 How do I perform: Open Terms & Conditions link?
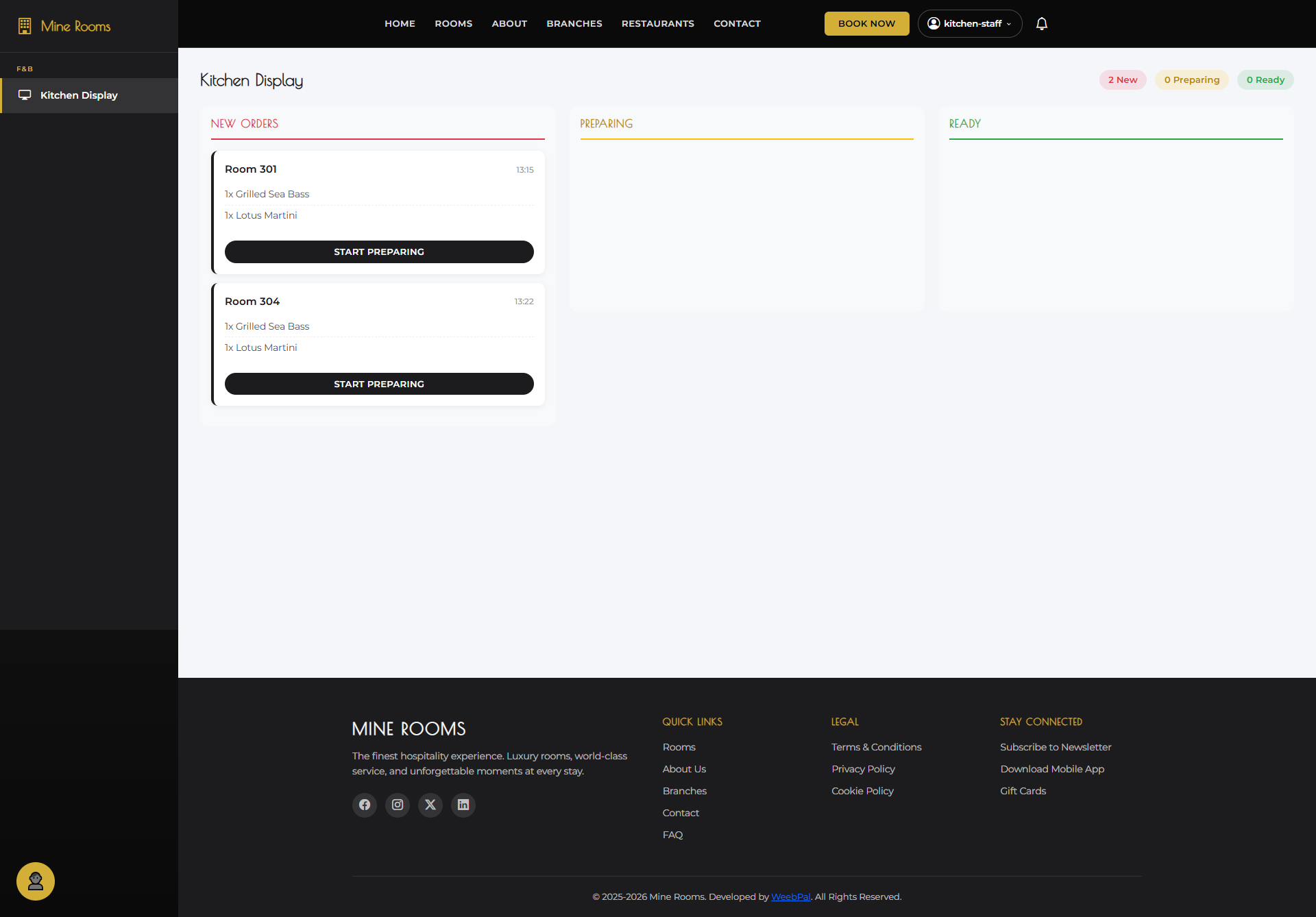[876, 747]
